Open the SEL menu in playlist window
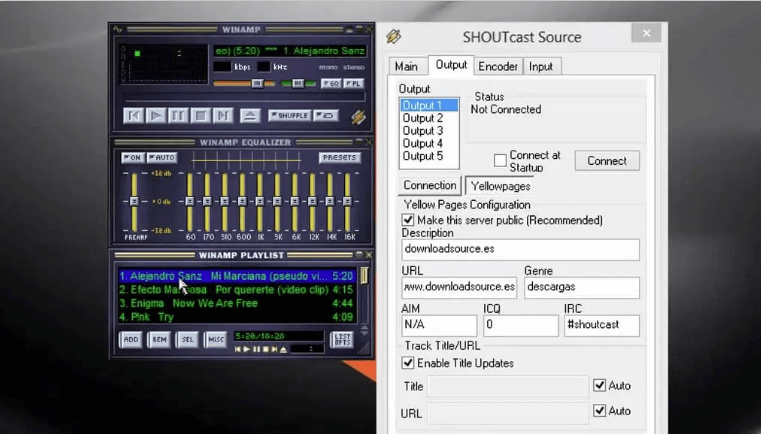Screen dimensions: 761x434 (x=187, y=339)
